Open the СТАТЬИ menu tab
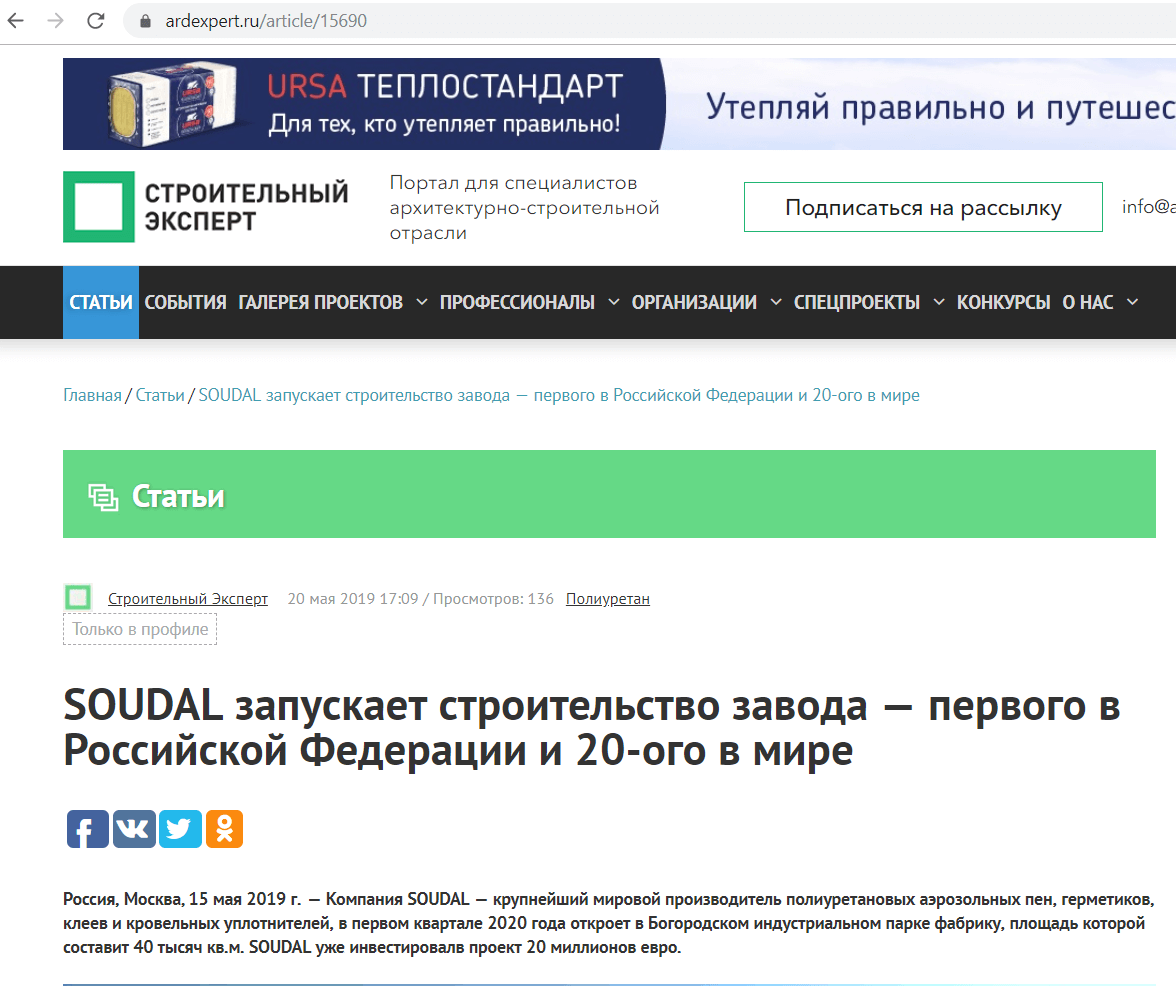 (x=100, y=302)
